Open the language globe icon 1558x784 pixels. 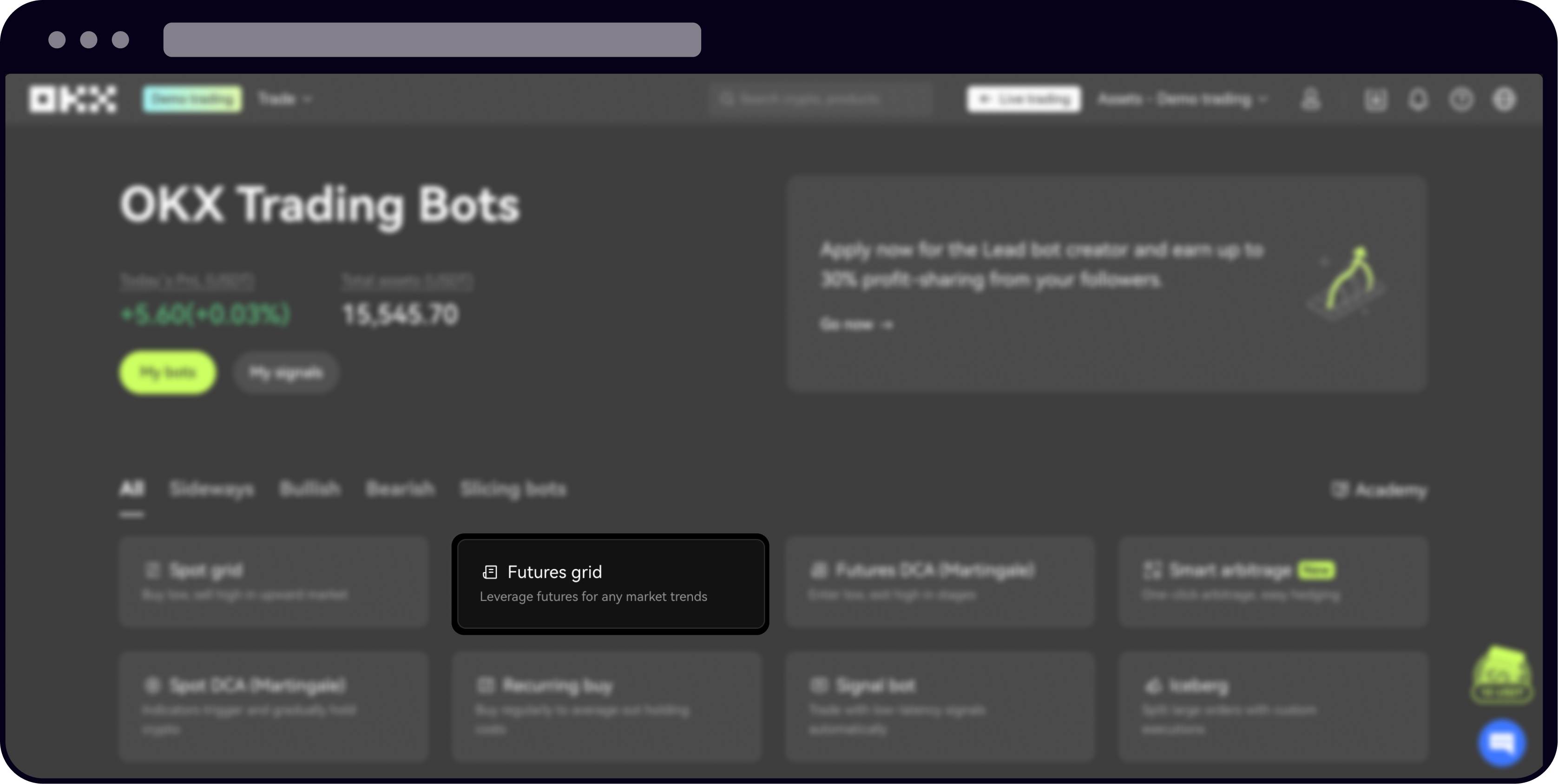pyautogui.click(x=1504, y=99)
